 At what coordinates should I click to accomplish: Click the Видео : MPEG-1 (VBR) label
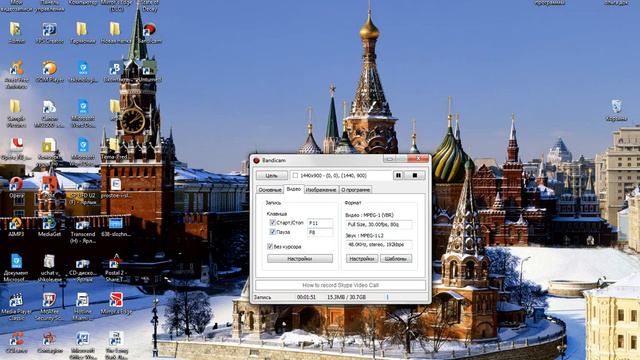(x=369, y=215)
